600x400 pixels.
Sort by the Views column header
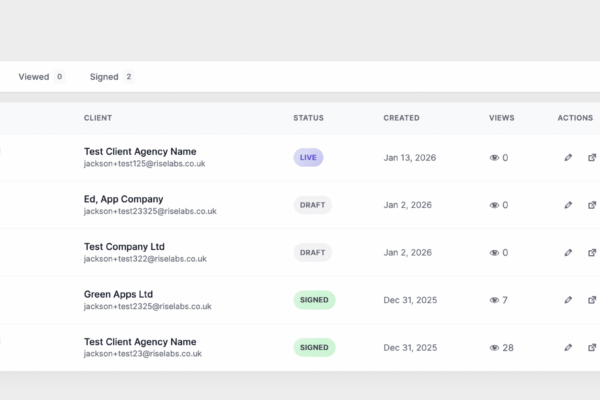502,118
